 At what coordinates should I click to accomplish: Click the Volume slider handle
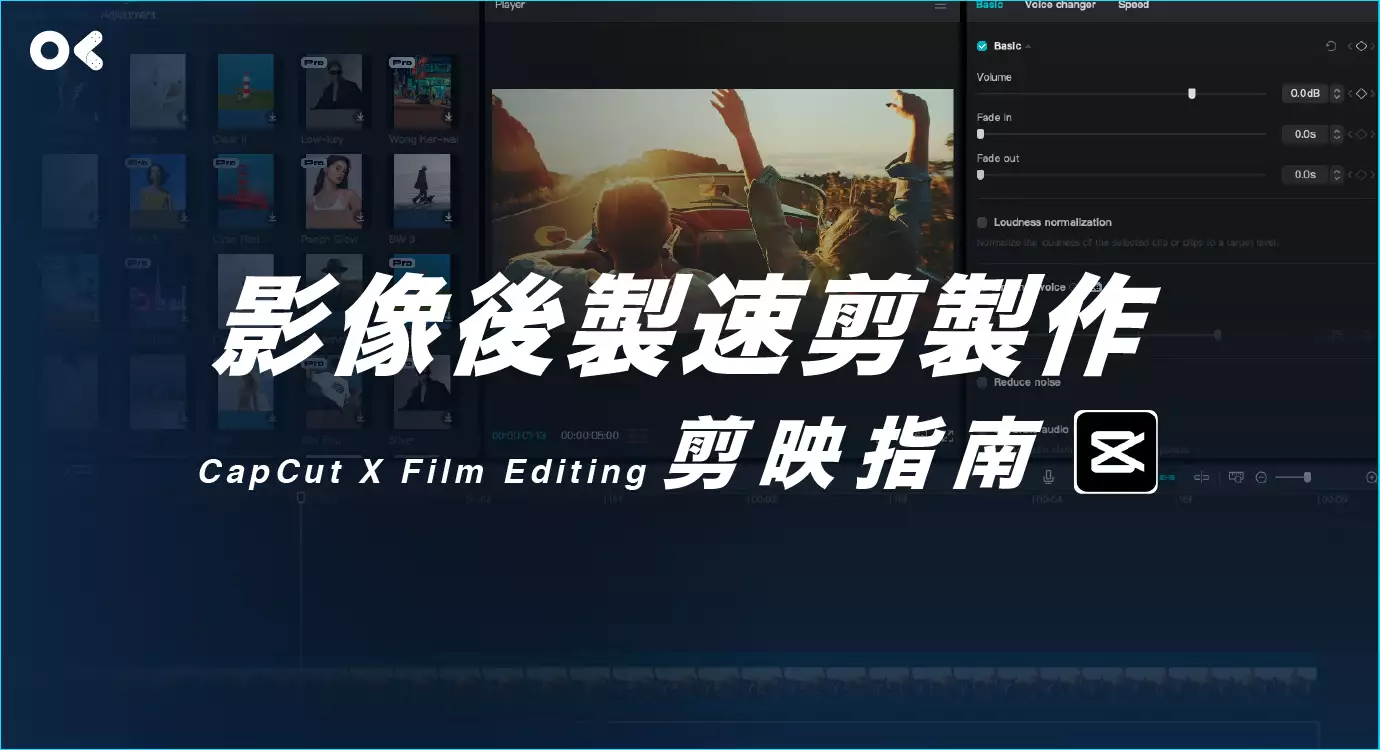(1191, 93)
